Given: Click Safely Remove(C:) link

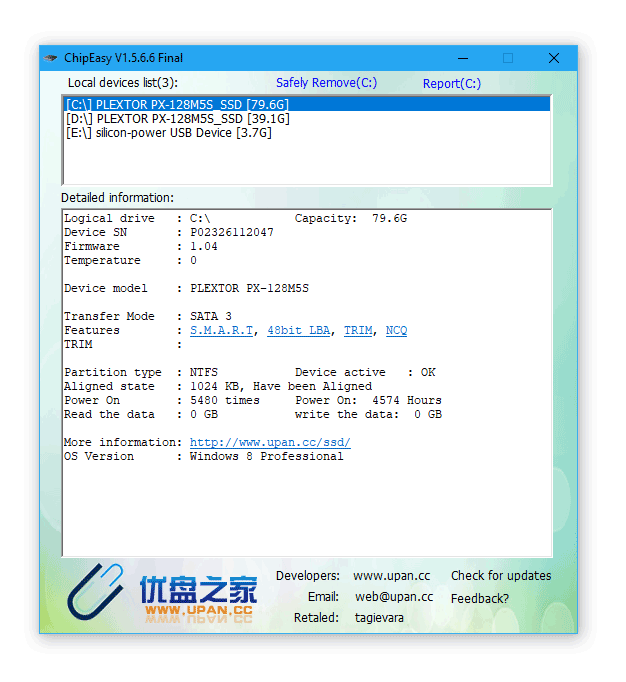Looking at the screenshot, I should tap(326, 83).
